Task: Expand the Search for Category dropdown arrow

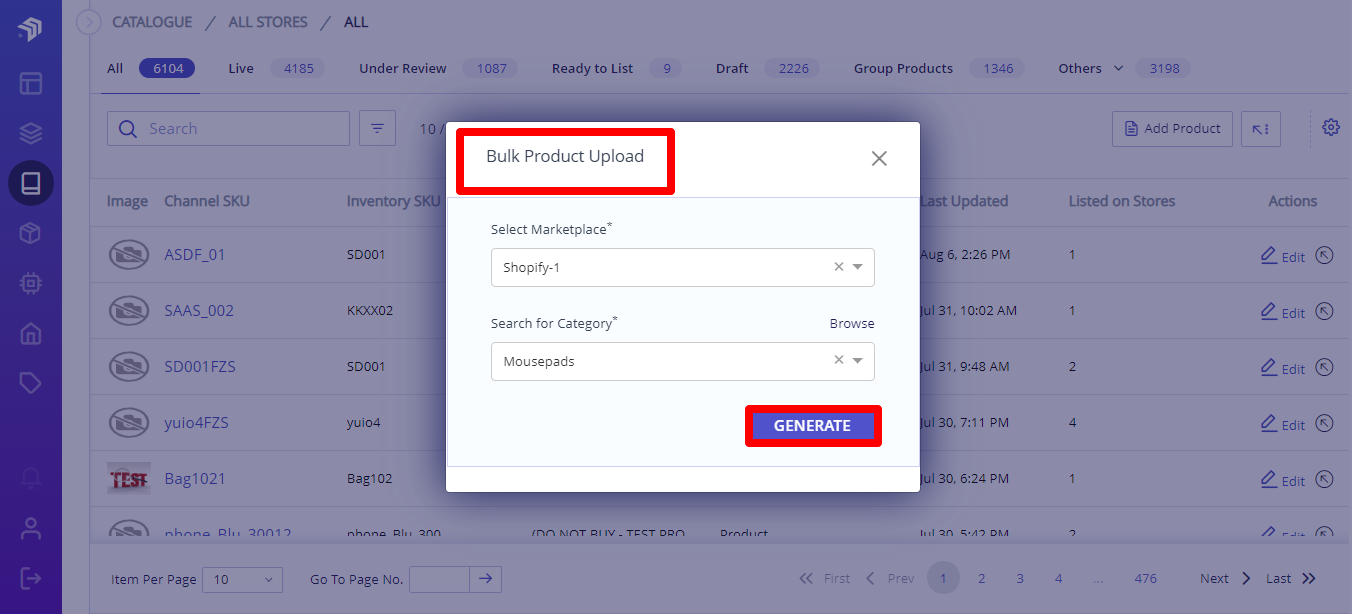Action: pyautogui.click(x=858, y=361)
